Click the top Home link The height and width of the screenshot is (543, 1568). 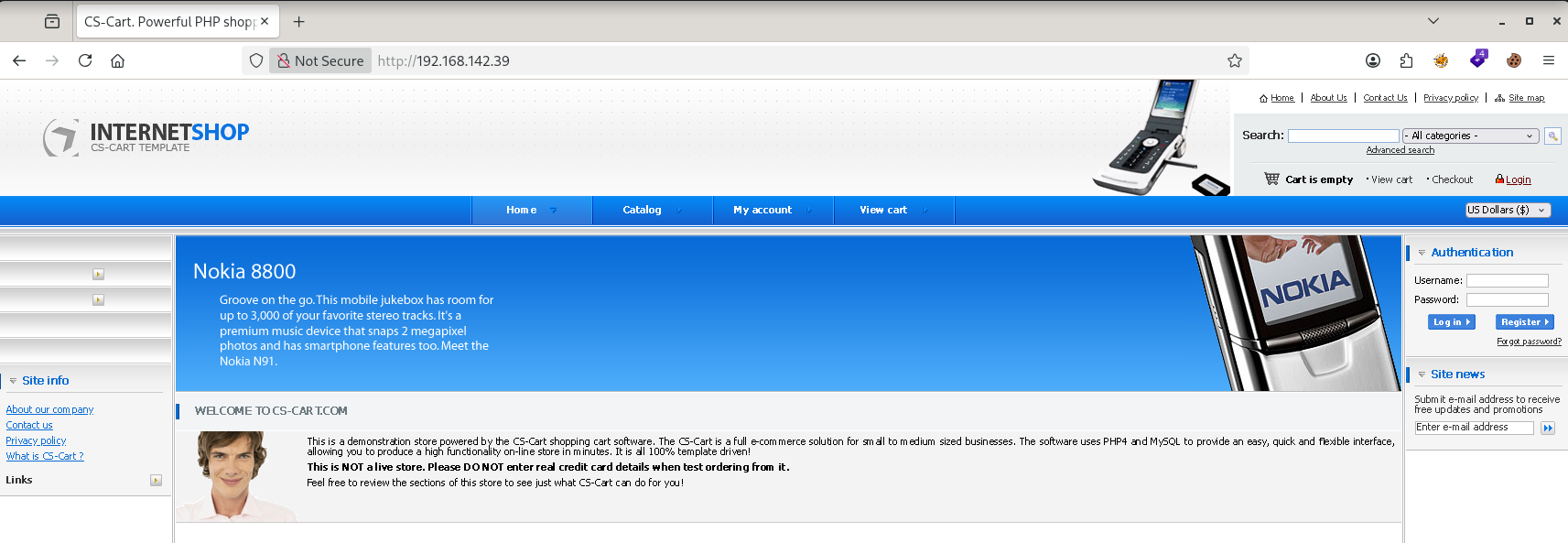tap(1281, 98)
